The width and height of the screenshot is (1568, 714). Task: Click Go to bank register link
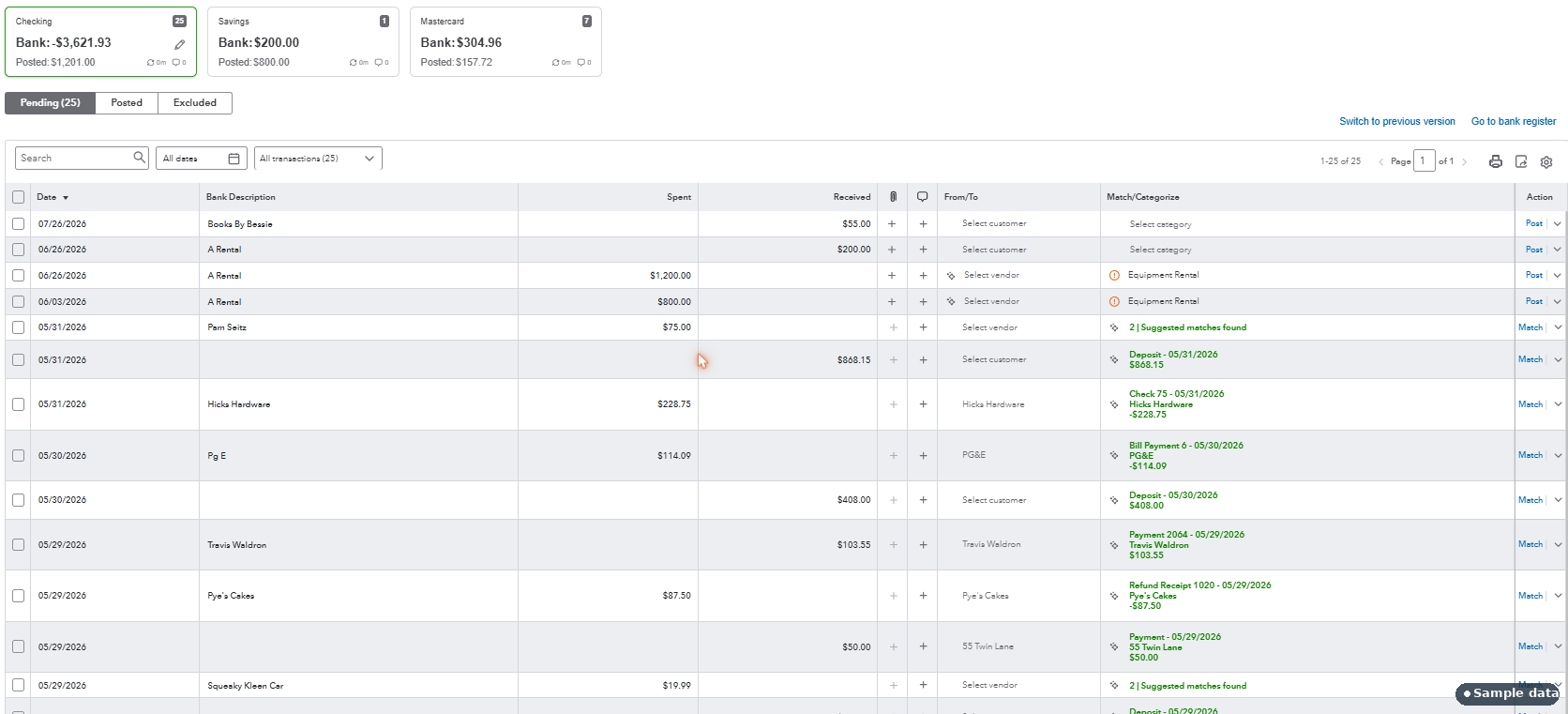(1514, 122)
